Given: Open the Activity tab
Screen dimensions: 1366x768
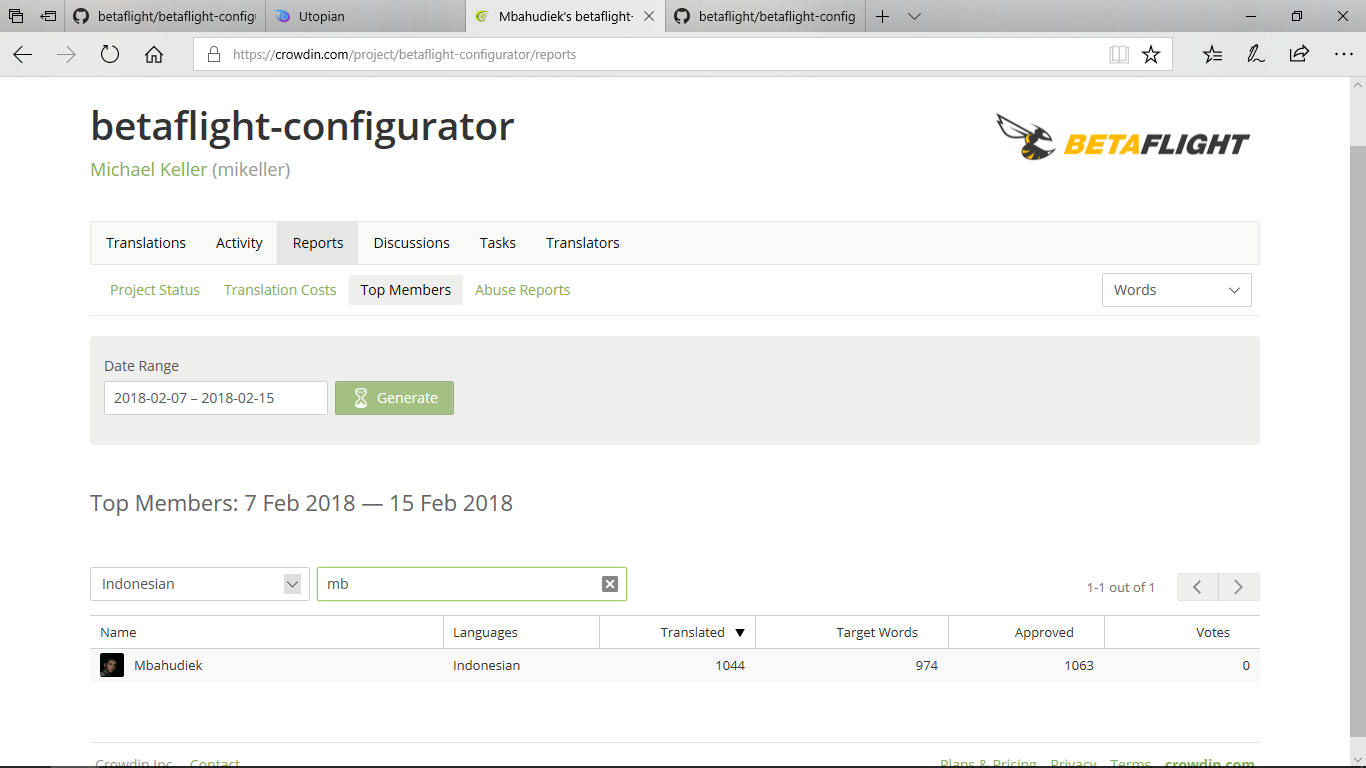Looking at the screenshot, I should click(x=239, y=243).
